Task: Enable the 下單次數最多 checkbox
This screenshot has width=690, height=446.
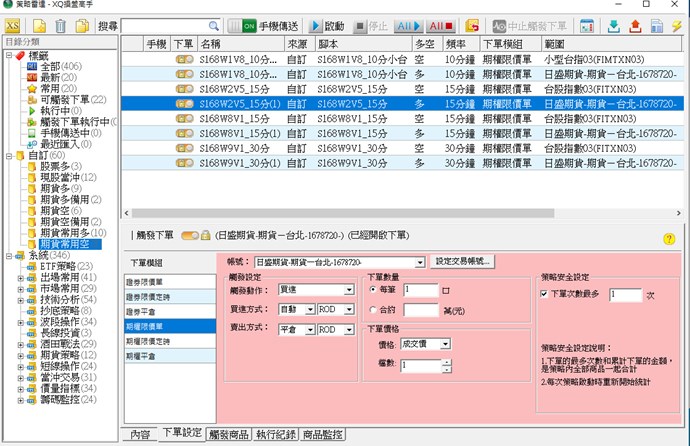Action: coord(544,295)
